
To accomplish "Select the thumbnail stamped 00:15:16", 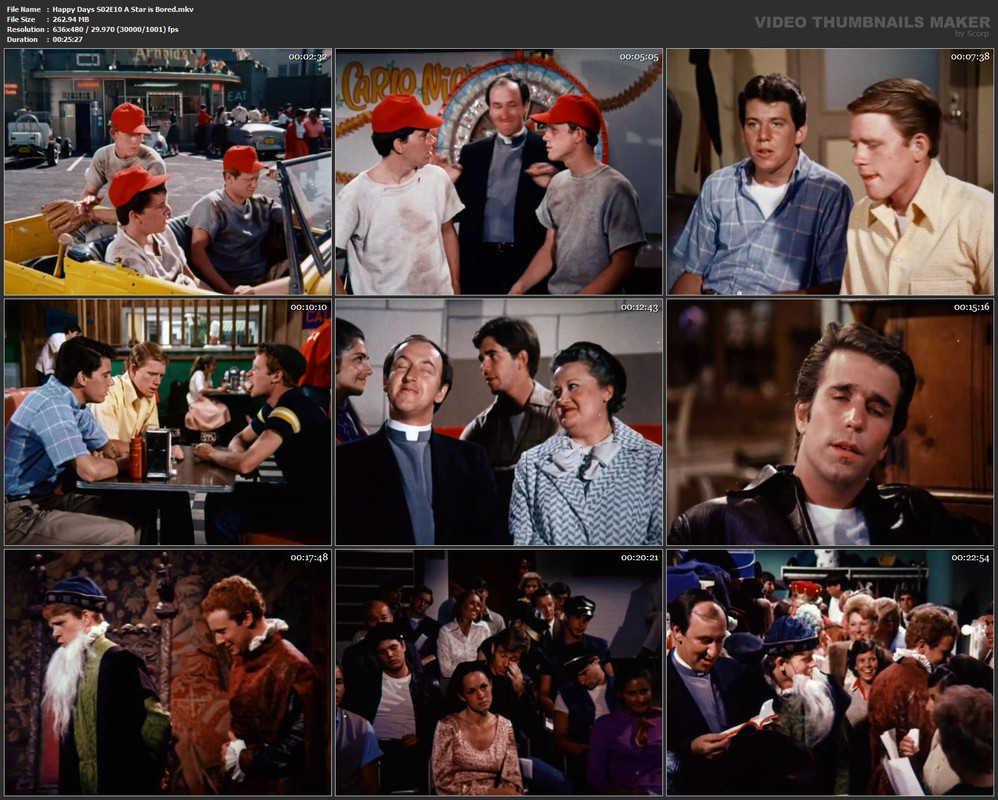I will (830, 422).
